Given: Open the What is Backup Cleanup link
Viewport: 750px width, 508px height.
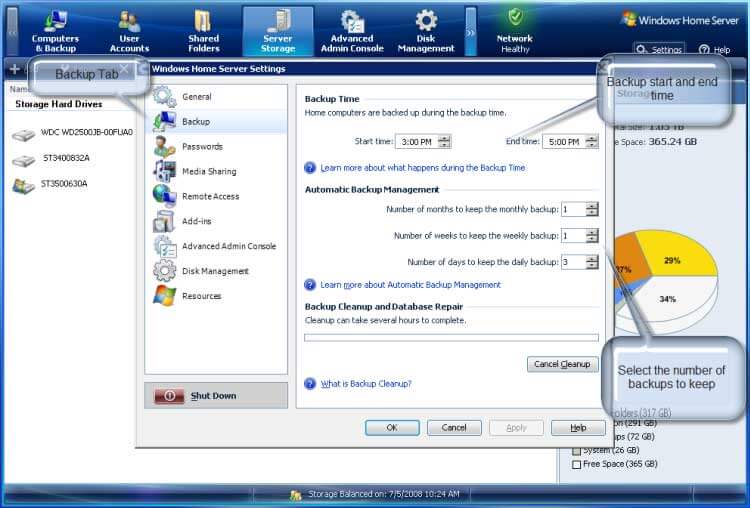Looking at the screenshot, I should click(x=366, y=384).
